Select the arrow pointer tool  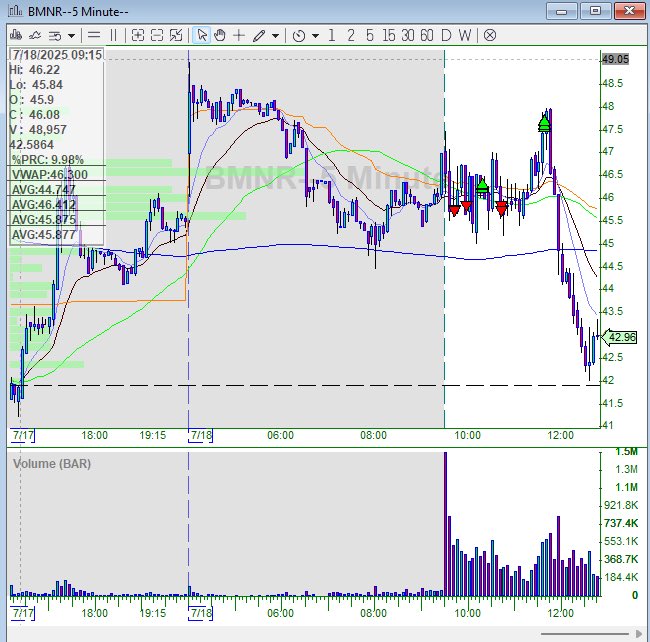202,35
